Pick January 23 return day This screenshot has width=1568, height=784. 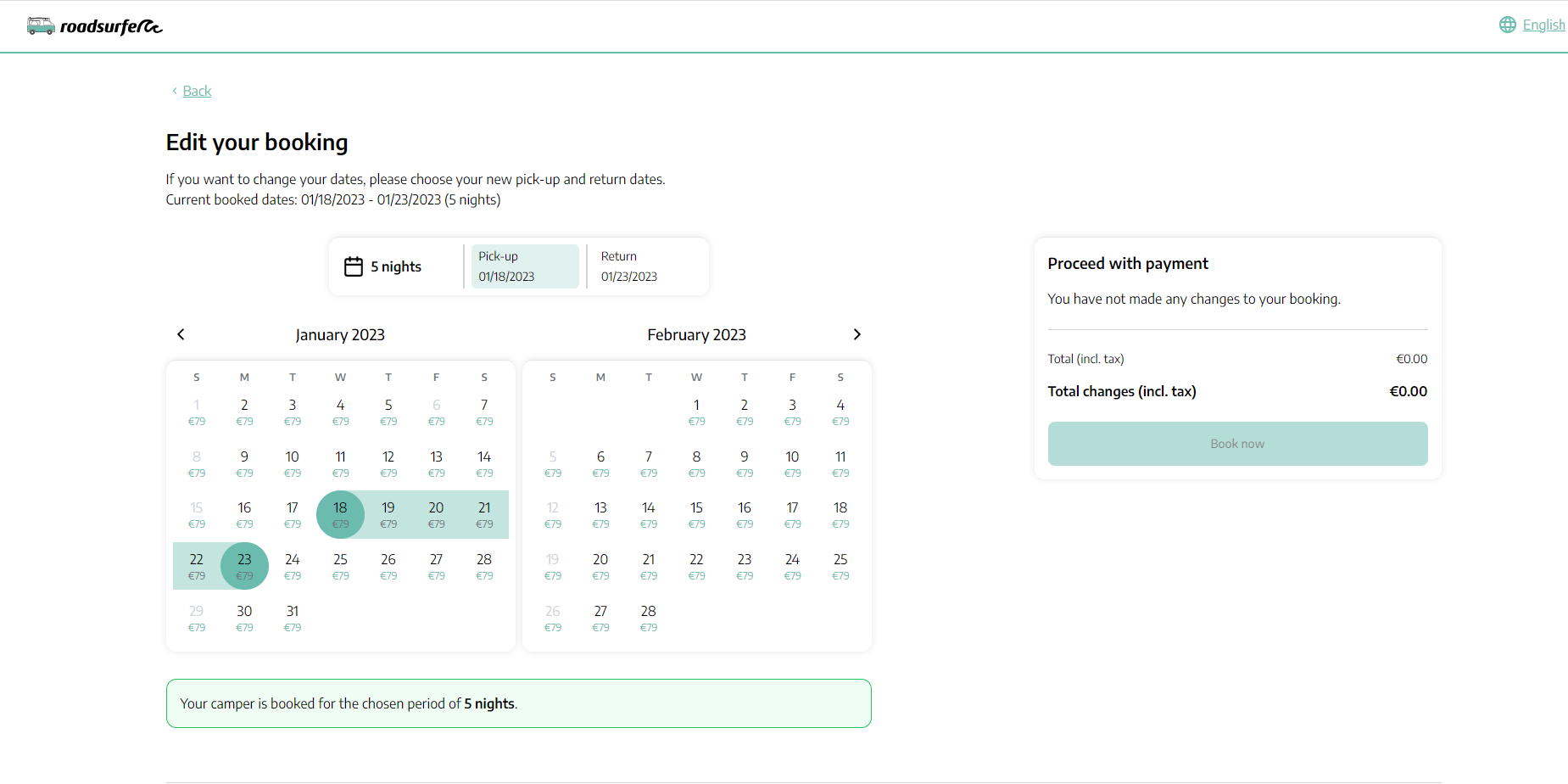coord(244,566)
